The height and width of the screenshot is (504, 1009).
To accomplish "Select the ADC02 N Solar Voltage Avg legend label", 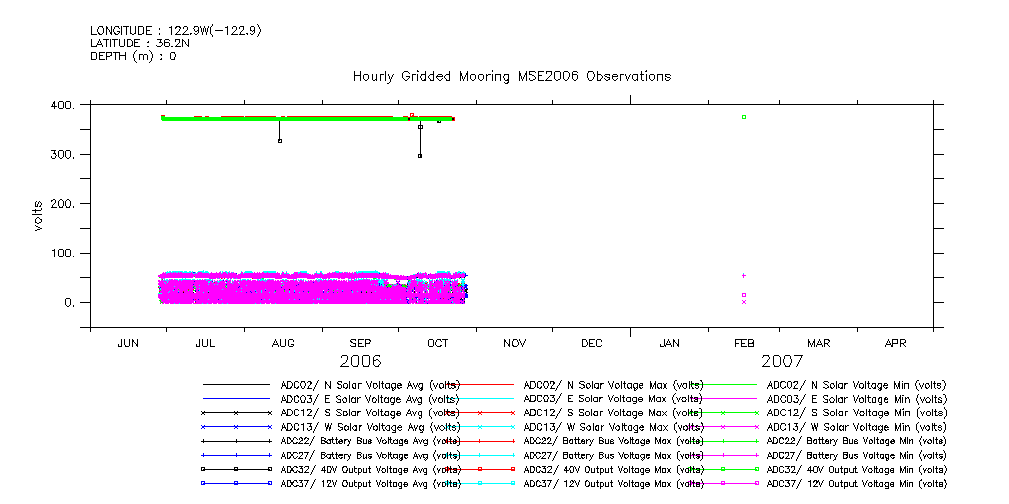I will coord(369,385).
